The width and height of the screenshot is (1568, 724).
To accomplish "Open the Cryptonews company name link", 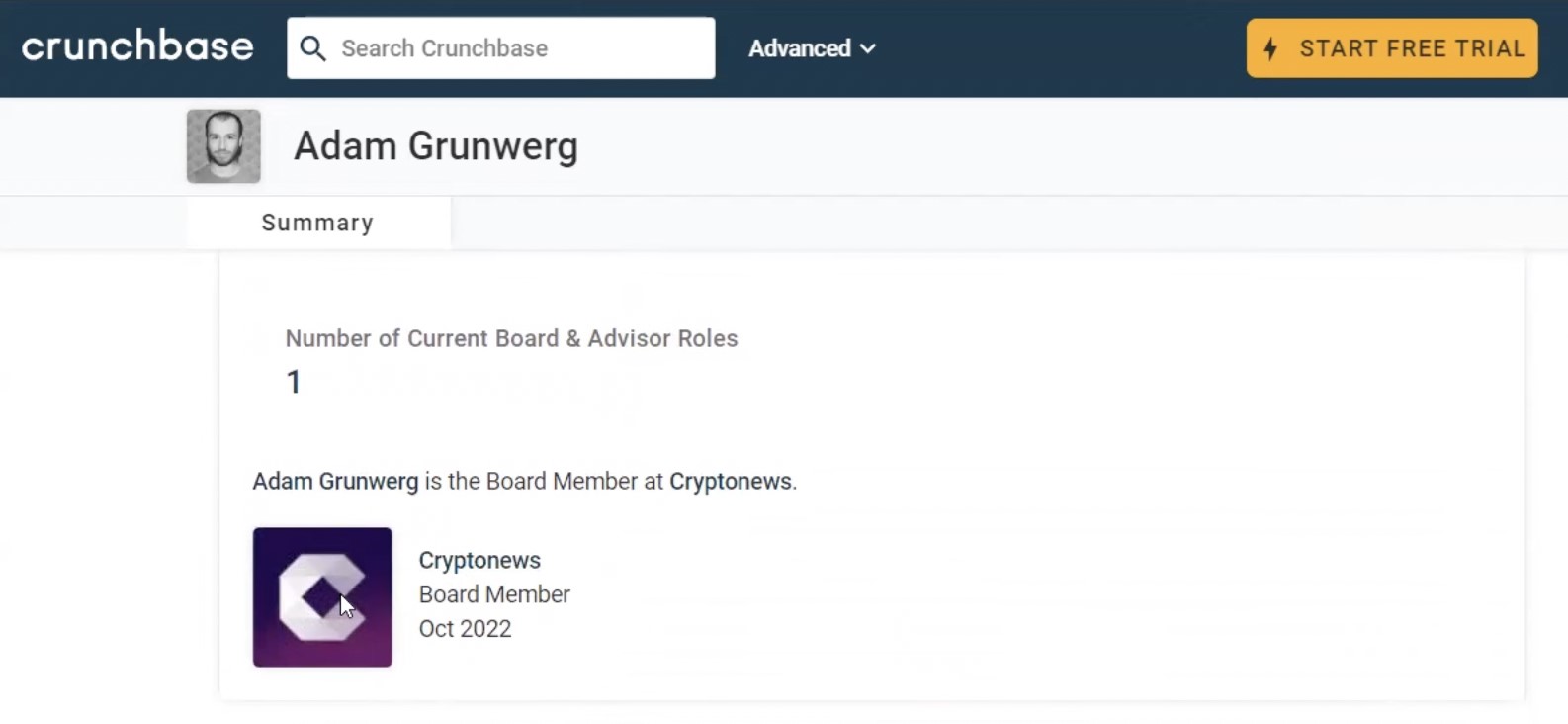I will pos(479,560).
